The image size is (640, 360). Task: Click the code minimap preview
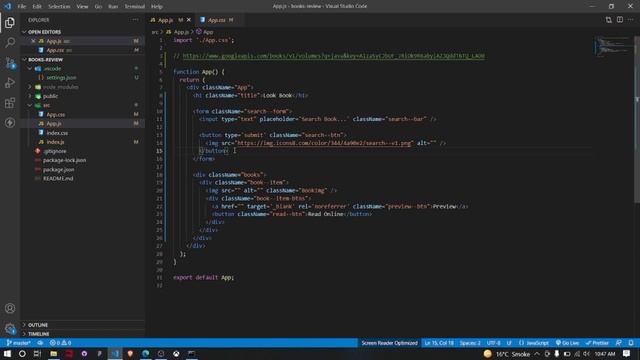coord(613,45)
